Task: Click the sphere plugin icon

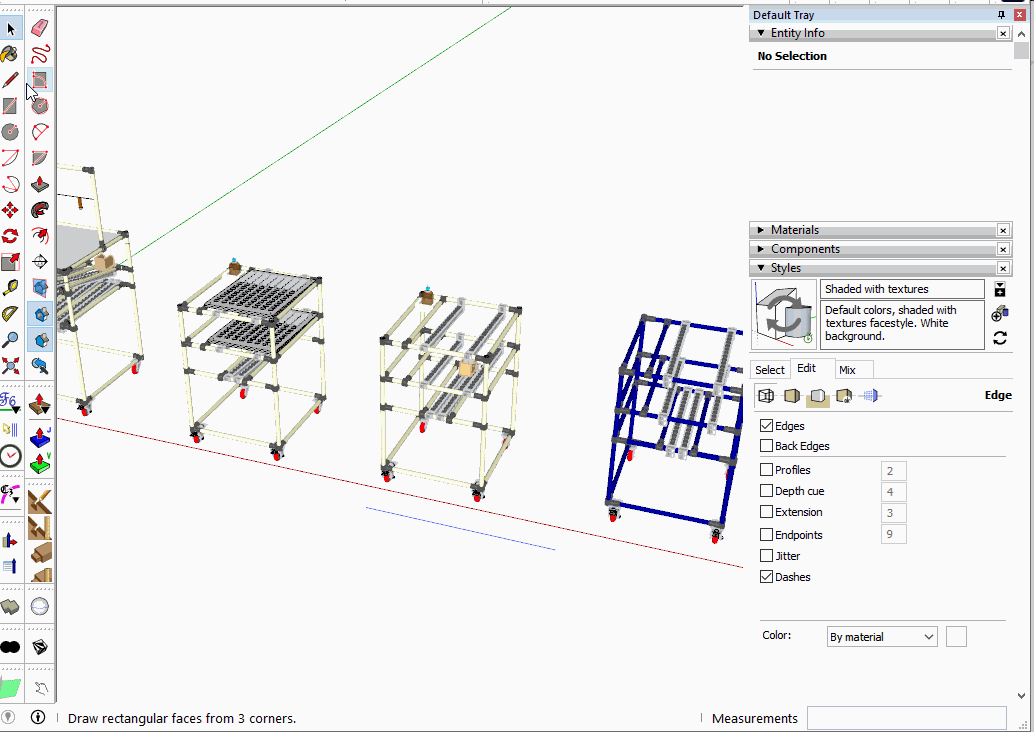Action: tap(40, 607)
